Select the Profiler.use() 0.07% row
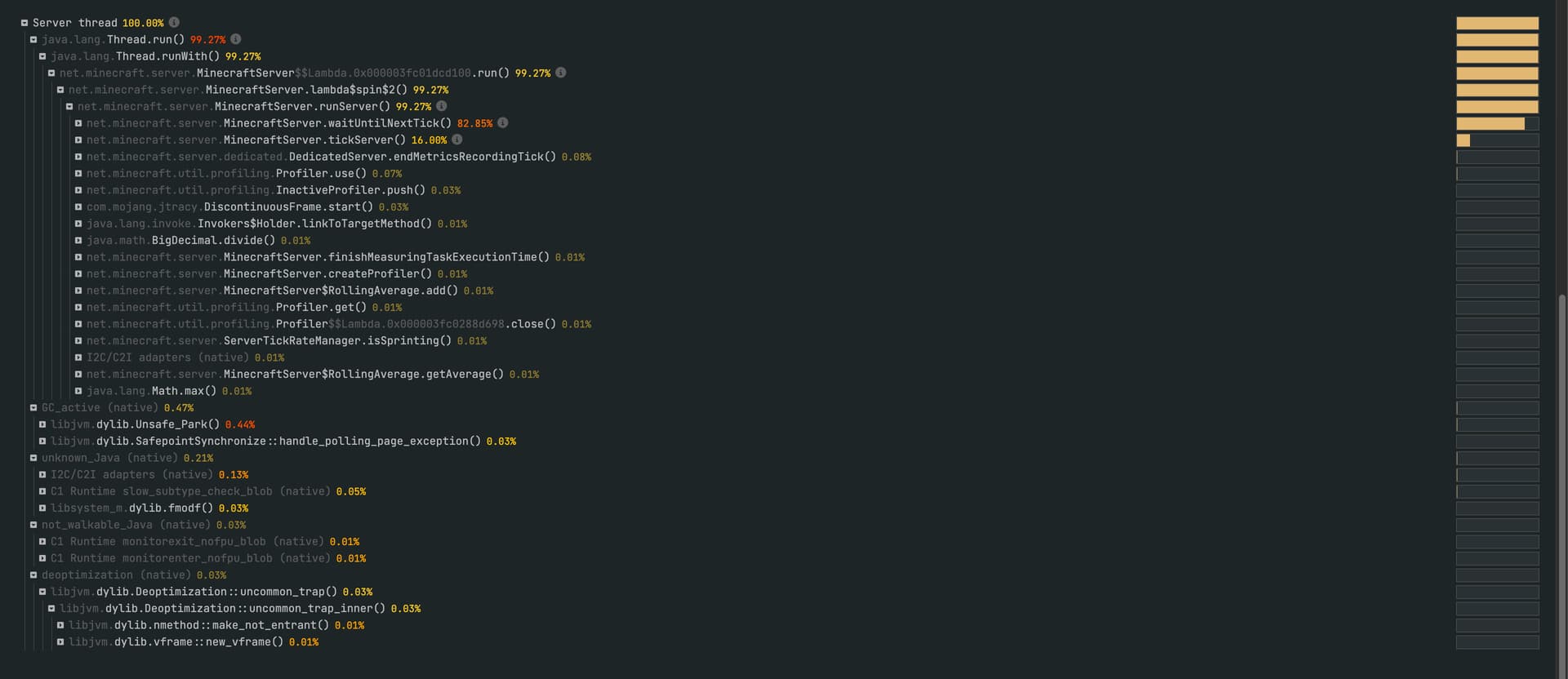Viewport: 1568px width, 679px height. tap(320, 174)
